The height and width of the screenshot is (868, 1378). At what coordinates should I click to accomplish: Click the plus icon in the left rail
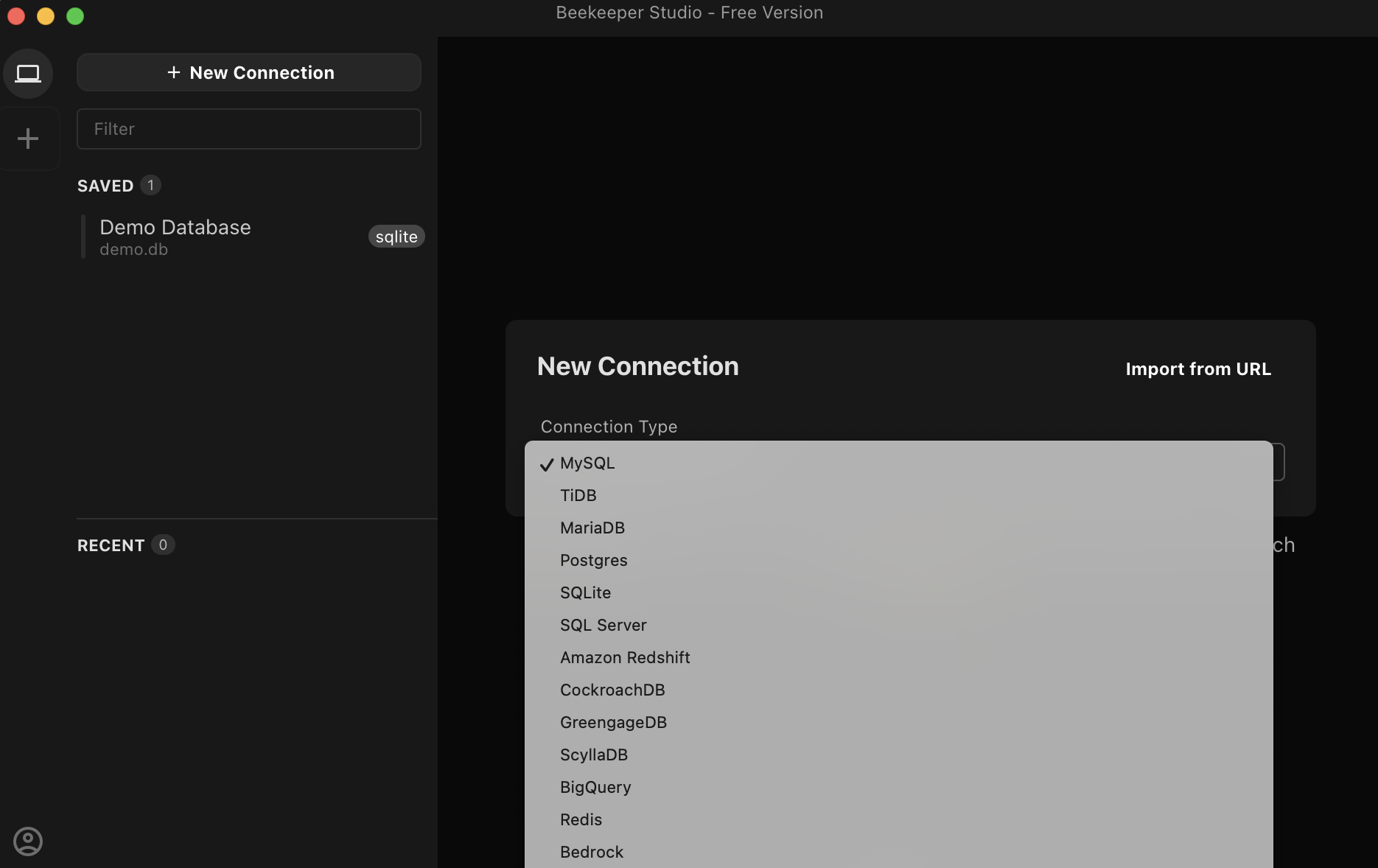tap(28, 139)
